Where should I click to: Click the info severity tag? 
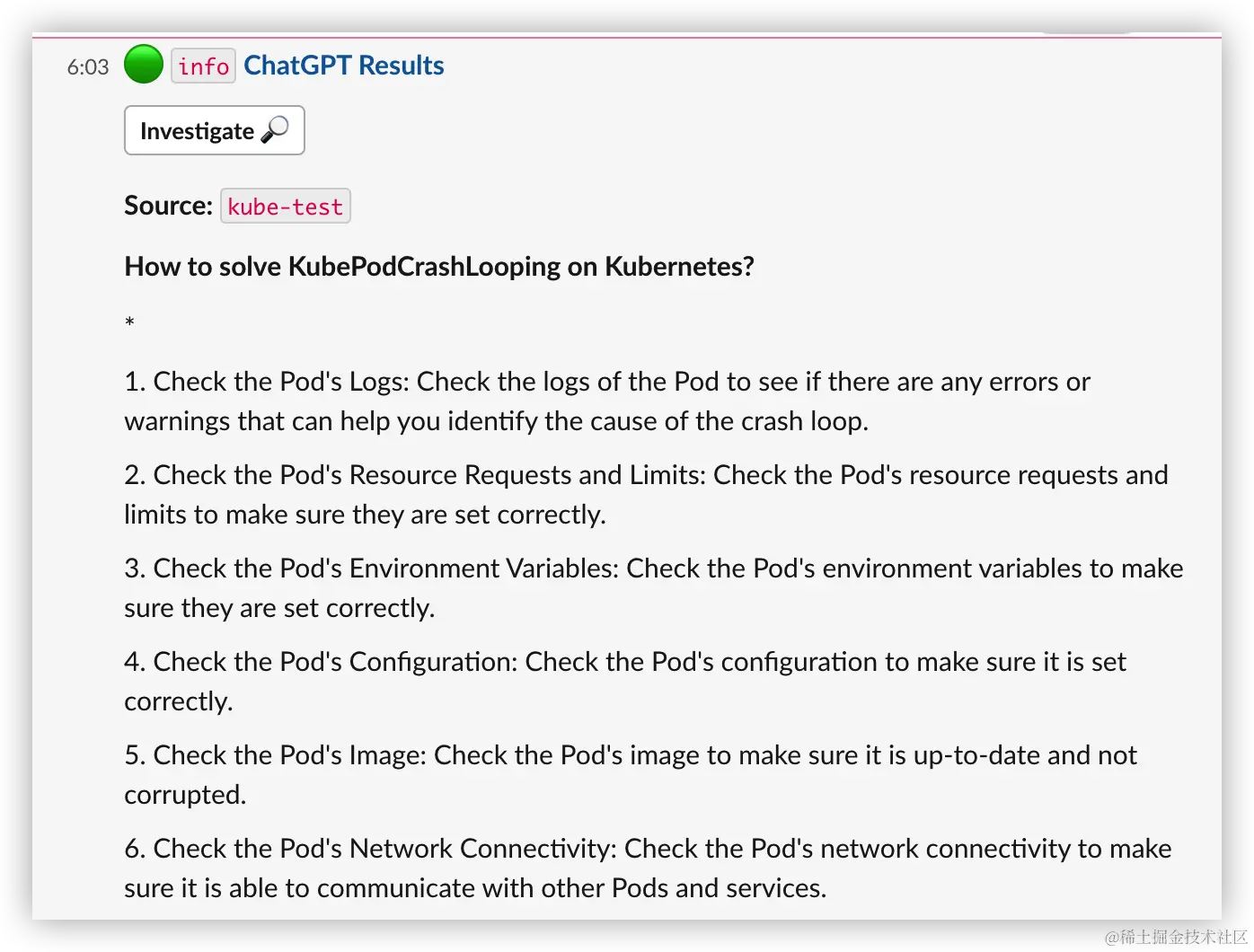[x=204, y=66]
